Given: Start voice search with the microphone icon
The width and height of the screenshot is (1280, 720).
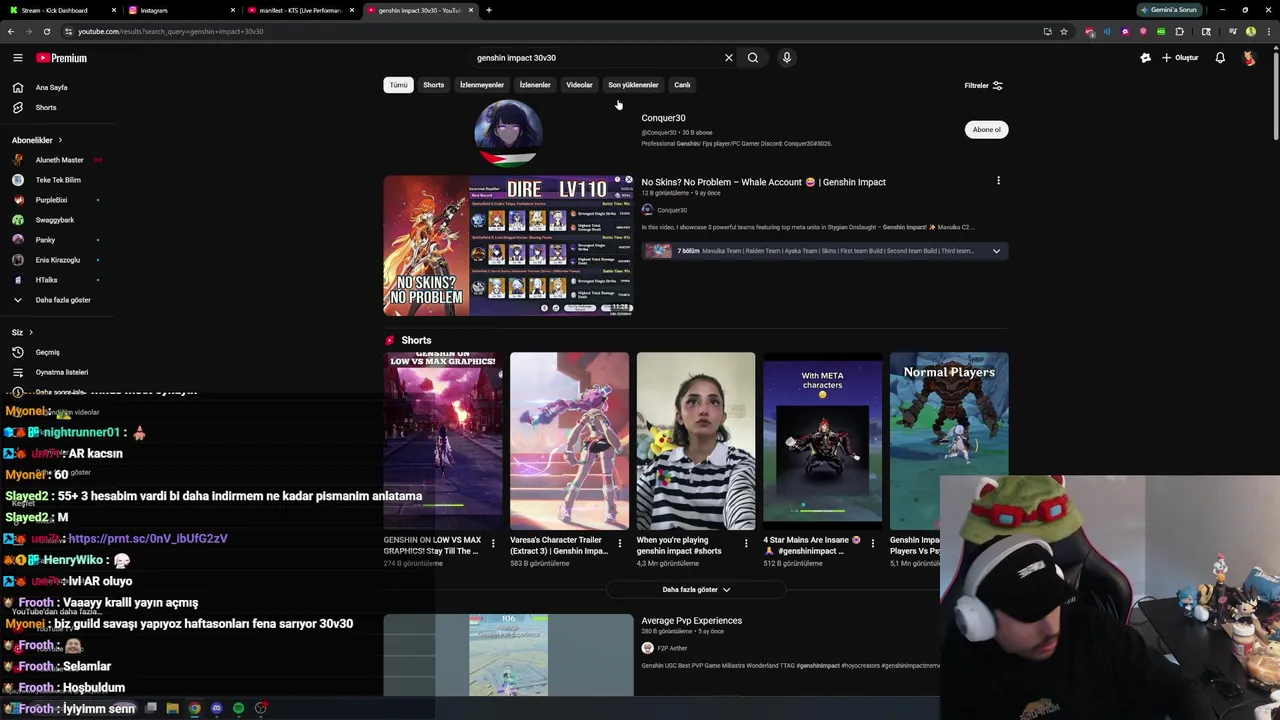Looking at the screenshot, I should [787, 58].
